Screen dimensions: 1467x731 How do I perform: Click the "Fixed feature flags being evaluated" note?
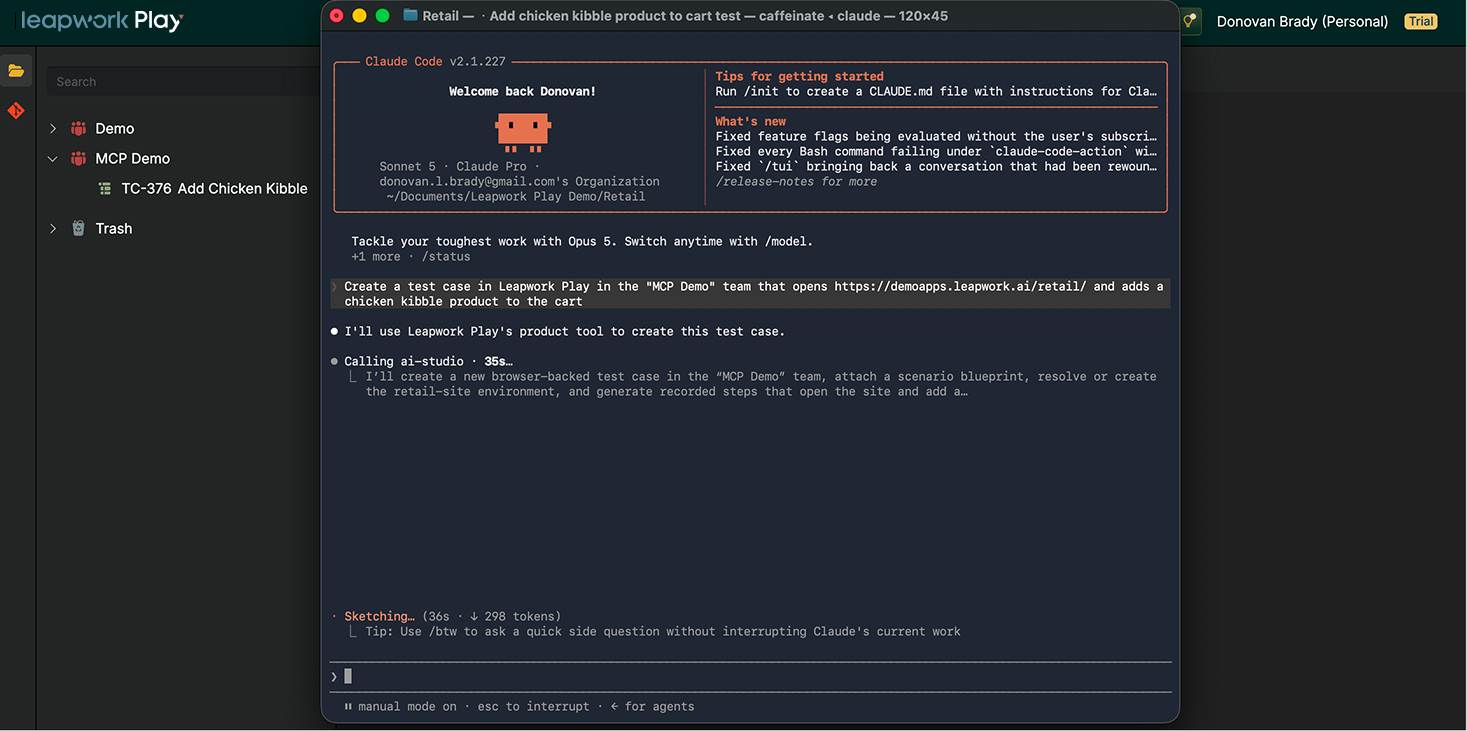click(936, 136)
